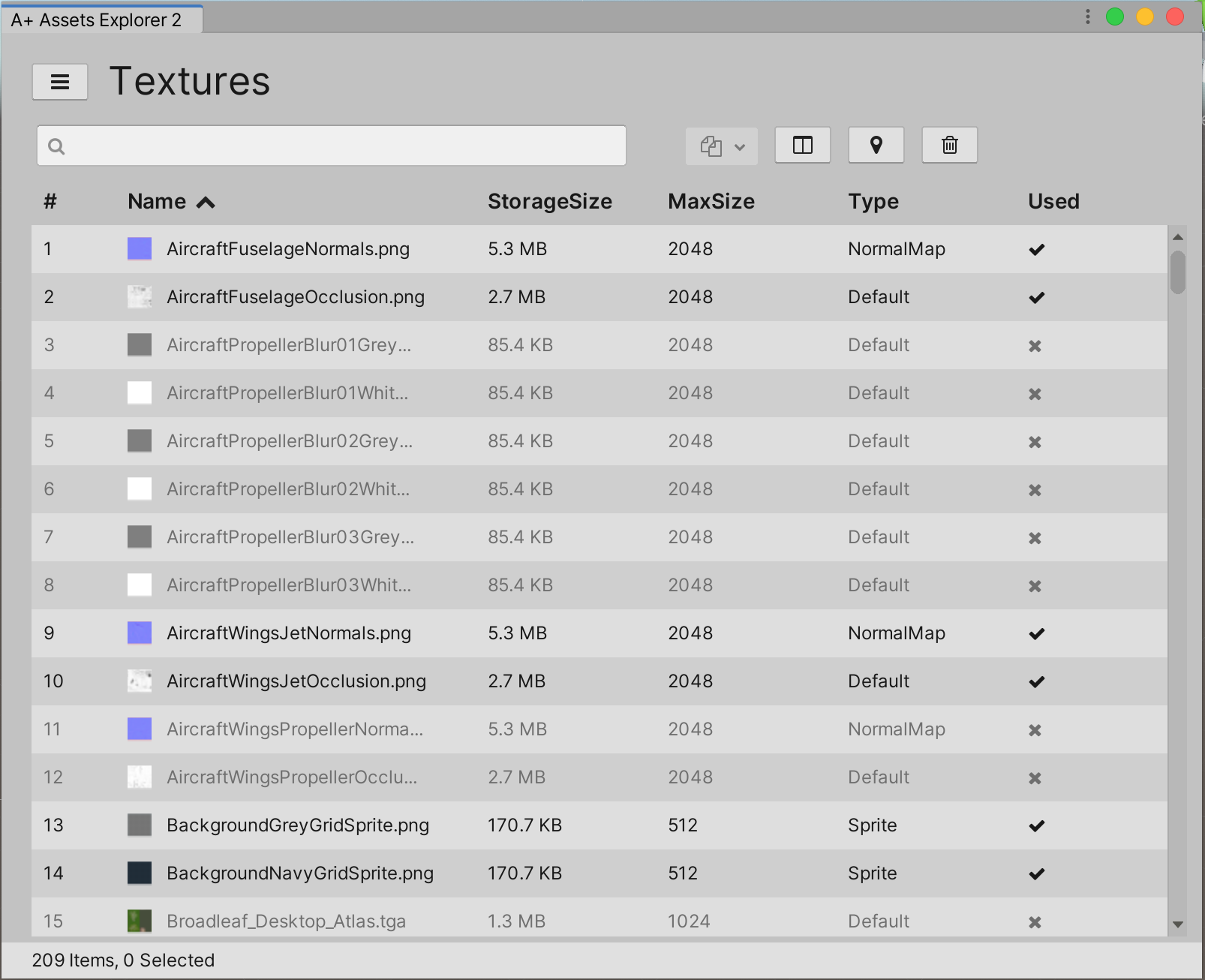Screen dimensions: 1205x980
Task: Click the Broadleaf_Desktop_Atlas.tga thumbnail icon
Action: click(140, 921)
